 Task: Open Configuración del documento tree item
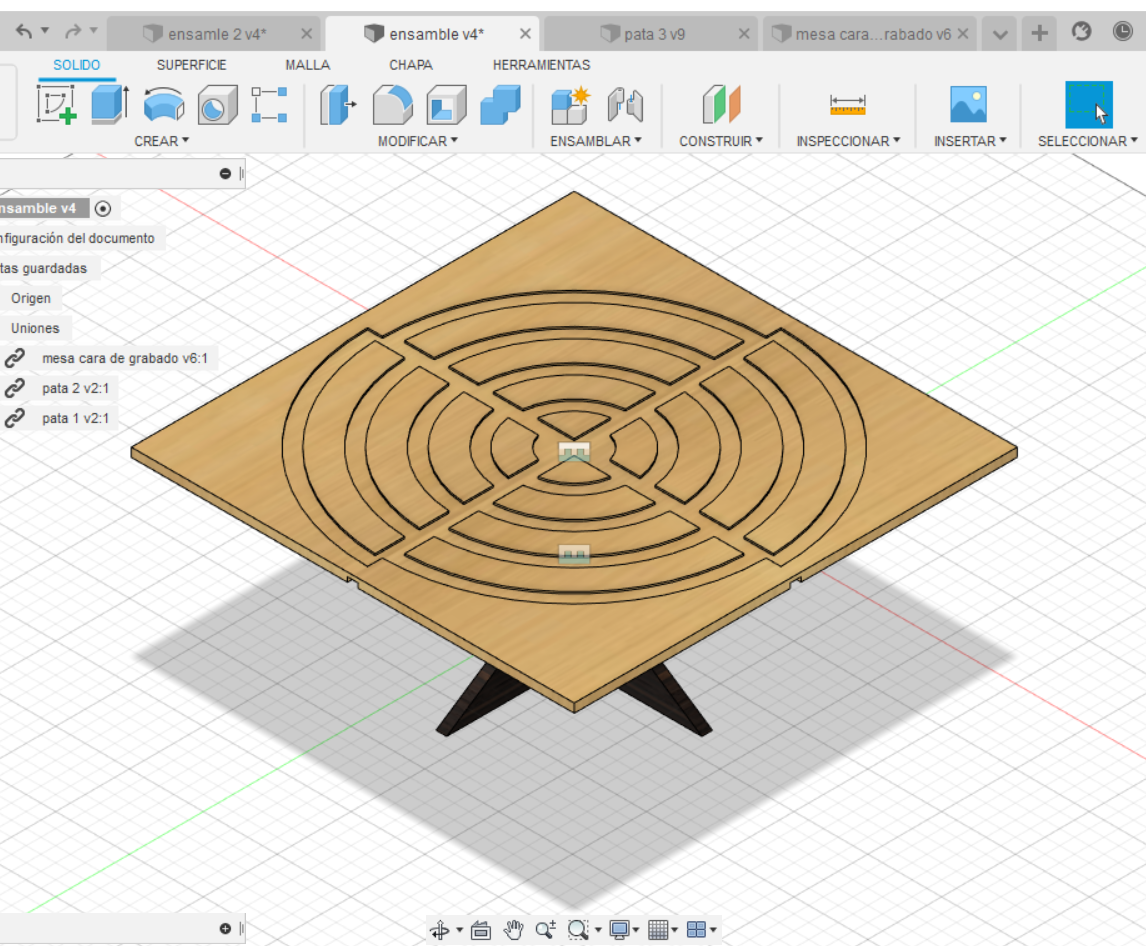tap(77, 238)
